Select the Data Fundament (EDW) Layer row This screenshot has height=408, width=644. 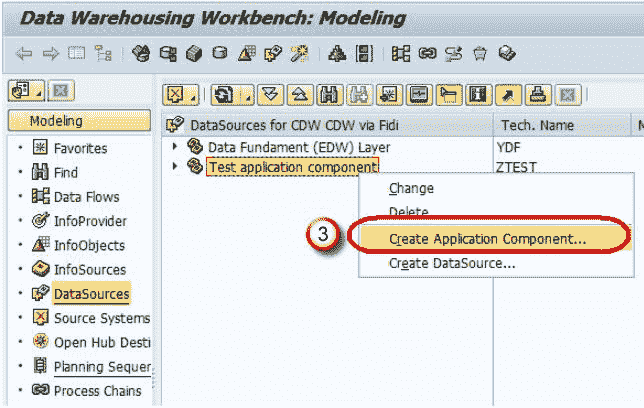[x=299, y=147]
